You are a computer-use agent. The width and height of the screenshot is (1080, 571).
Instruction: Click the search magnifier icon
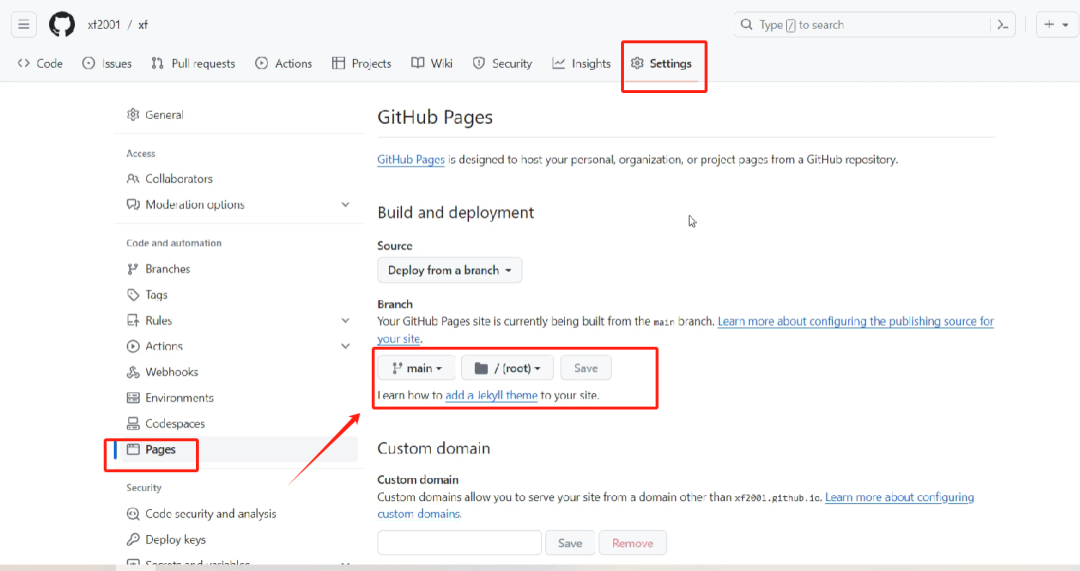[x=747, y=25]
